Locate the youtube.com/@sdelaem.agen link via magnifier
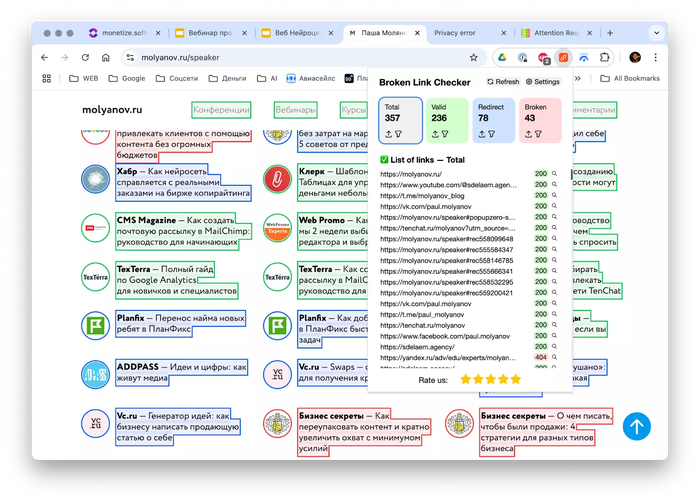 554,184
